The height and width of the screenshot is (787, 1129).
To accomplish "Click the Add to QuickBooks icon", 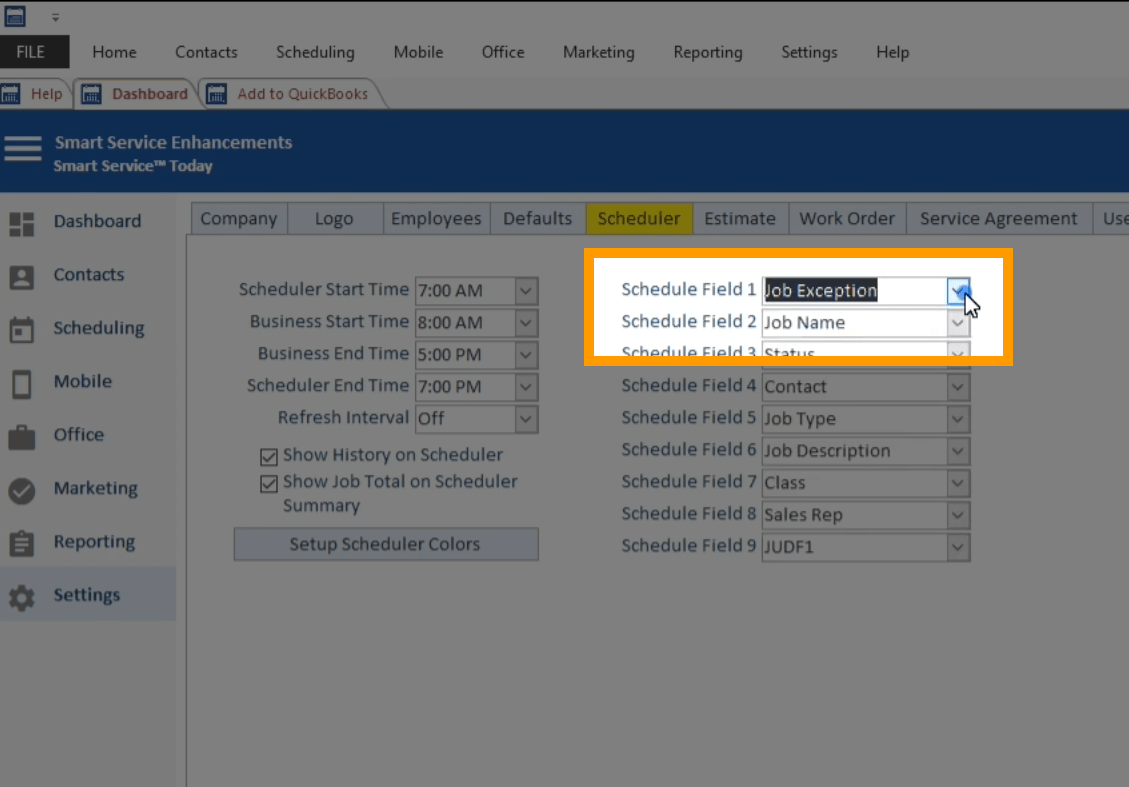I will 217,94.
